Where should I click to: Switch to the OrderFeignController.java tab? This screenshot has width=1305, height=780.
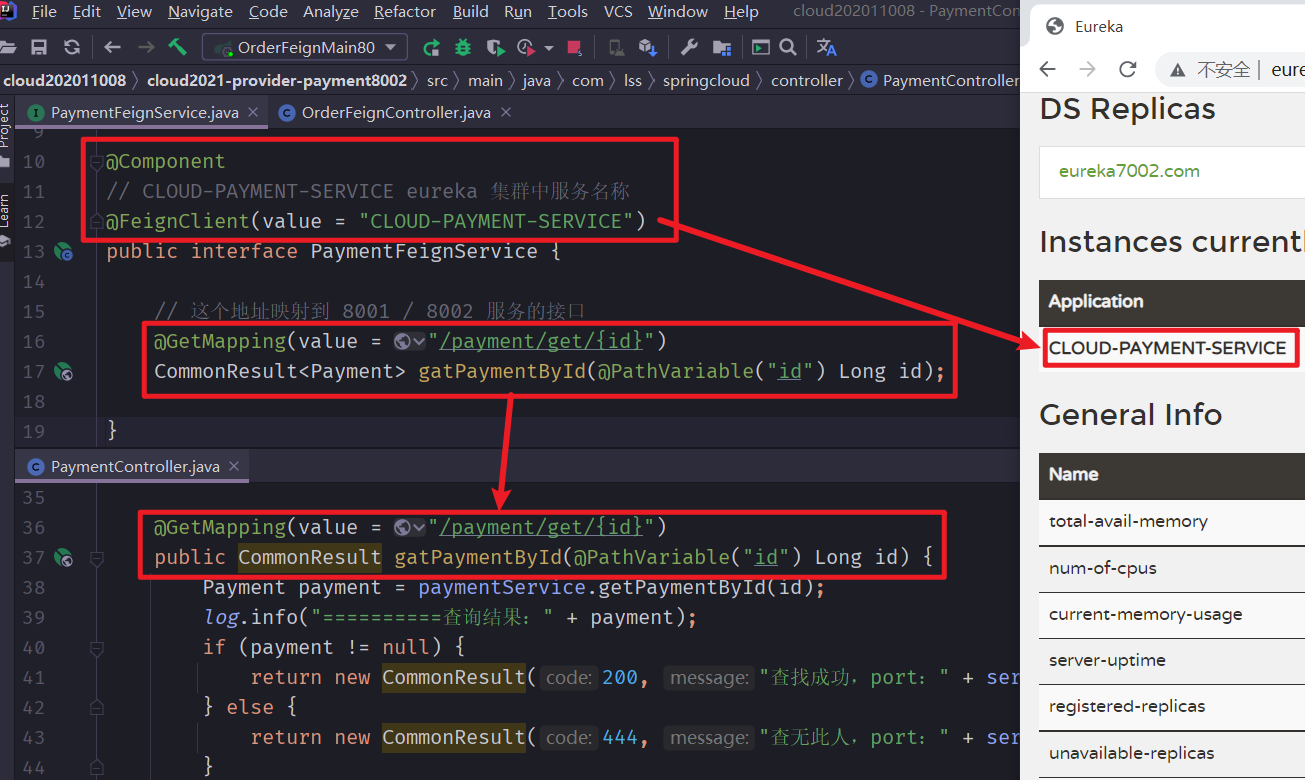coord(396,113)
